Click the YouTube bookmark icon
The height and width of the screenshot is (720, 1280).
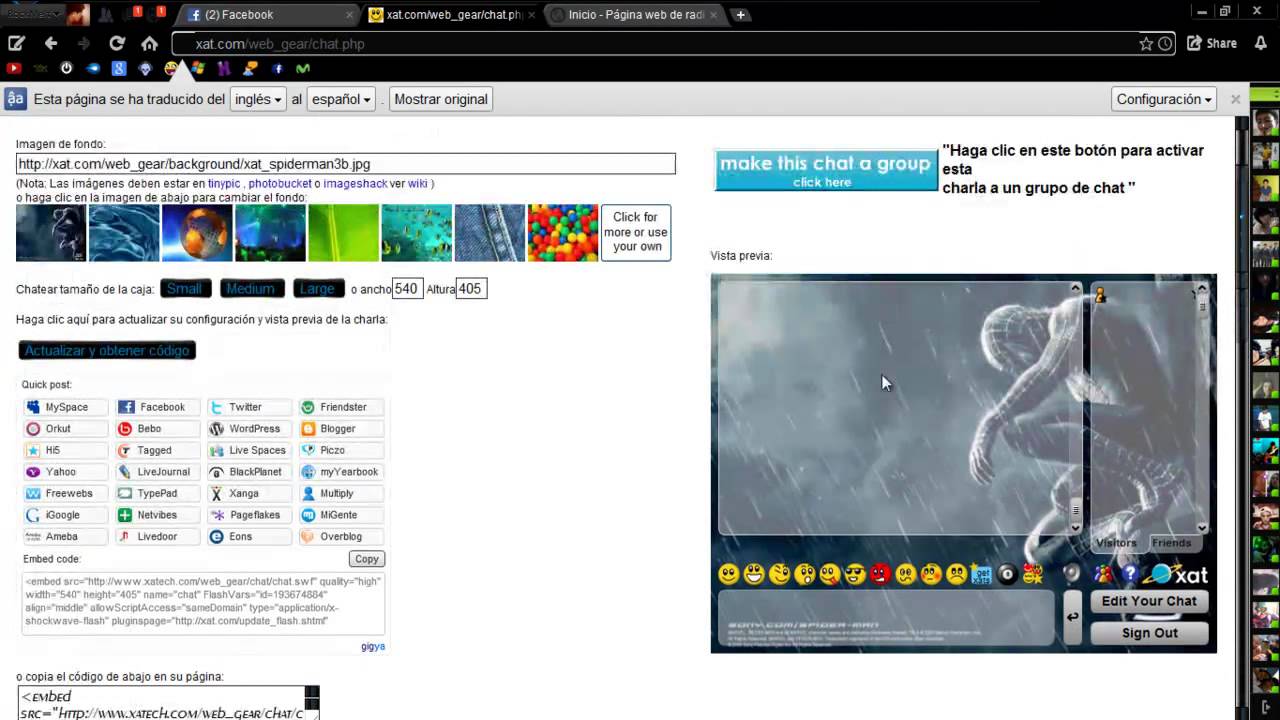[14, 69]
